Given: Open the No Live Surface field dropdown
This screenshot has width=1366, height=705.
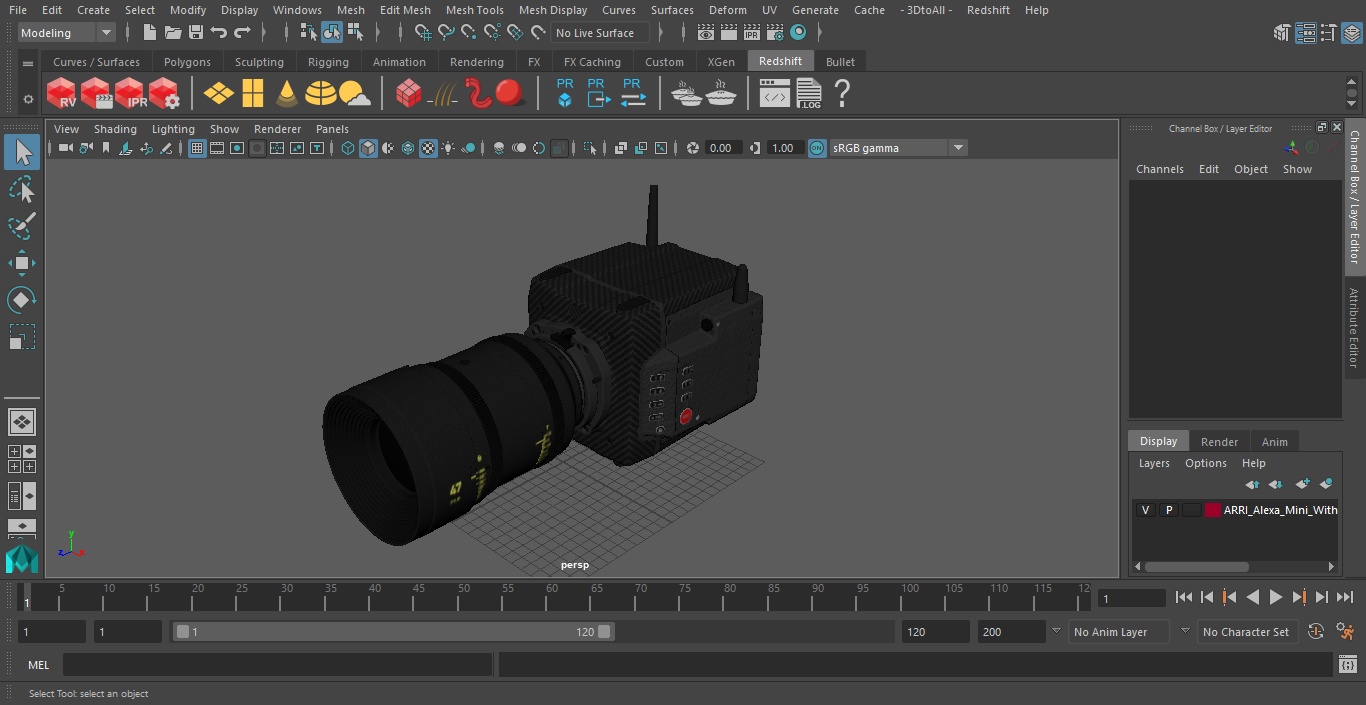Looking at the screenshot, I should tap(602, 33).
